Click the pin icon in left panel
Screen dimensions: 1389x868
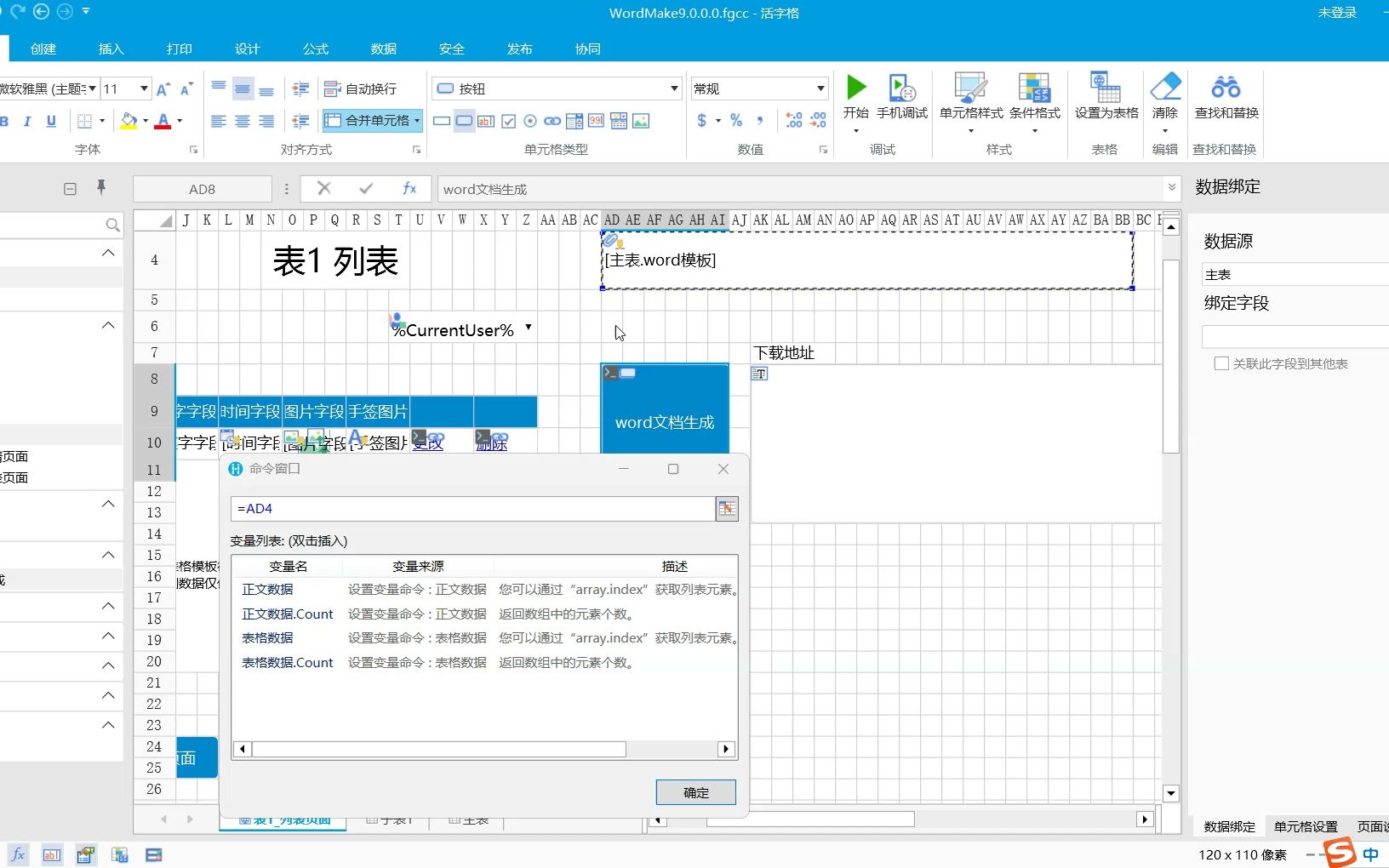[101, 188]
